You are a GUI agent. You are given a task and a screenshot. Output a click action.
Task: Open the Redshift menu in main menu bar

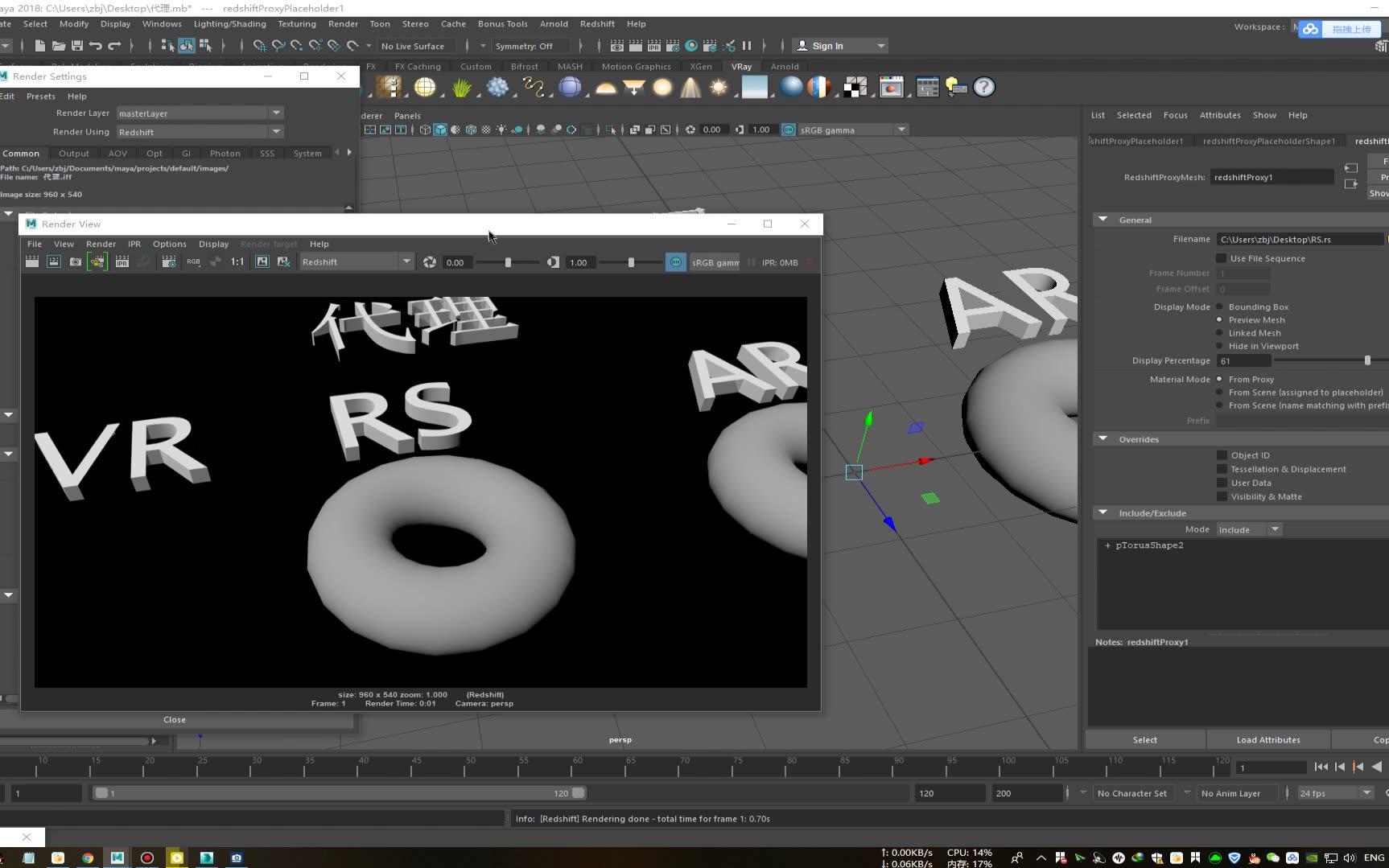pos(597,24)
